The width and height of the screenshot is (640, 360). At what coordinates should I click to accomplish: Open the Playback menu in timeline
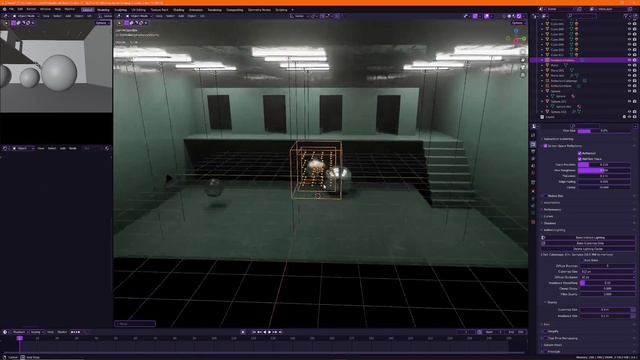pos(19,332)
